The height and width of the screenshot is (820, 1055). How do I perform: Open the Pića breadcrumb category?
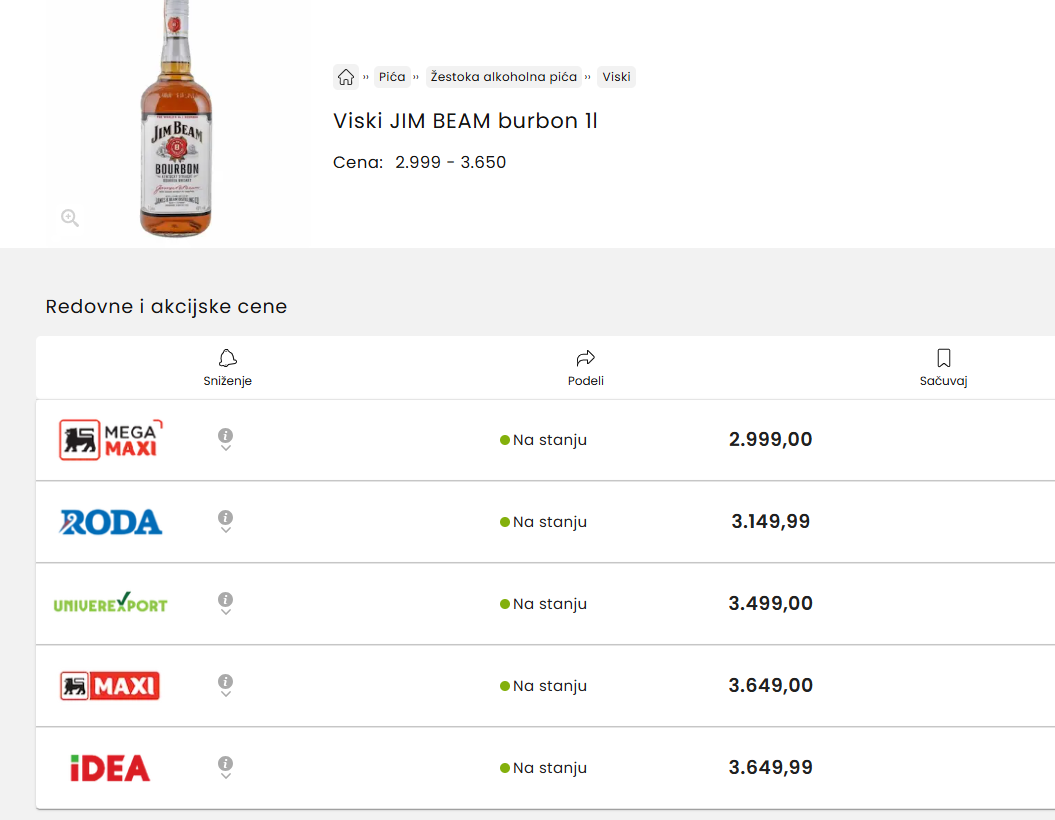(392, 77)
